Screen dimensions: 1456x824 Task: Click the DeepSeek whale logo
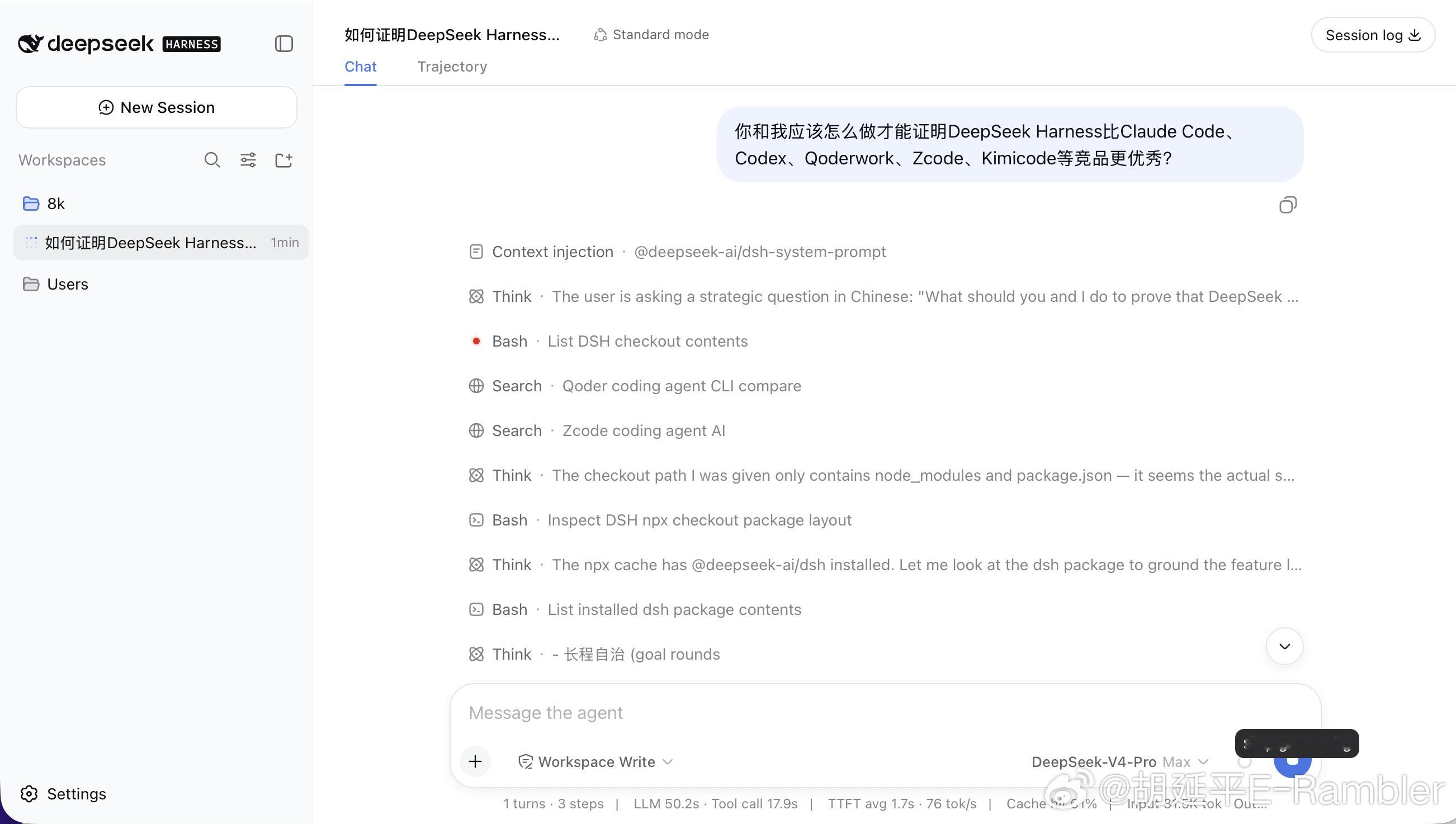pos(31,43)
